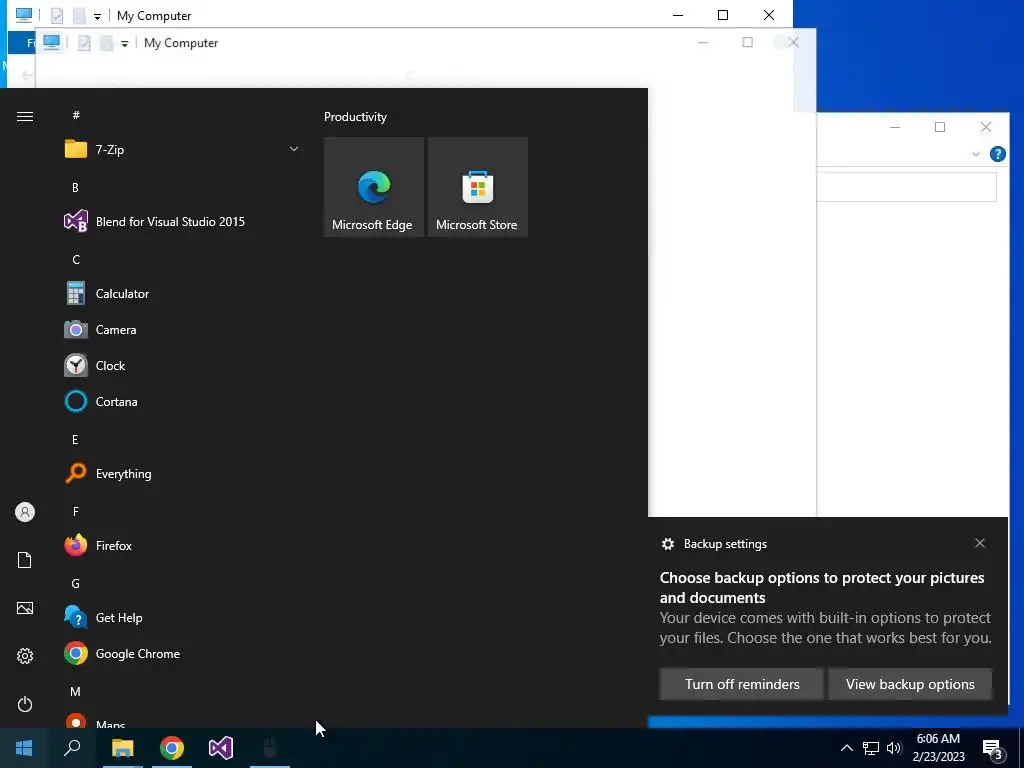
Task: Click View backup options button
Action: pos(910,684)
